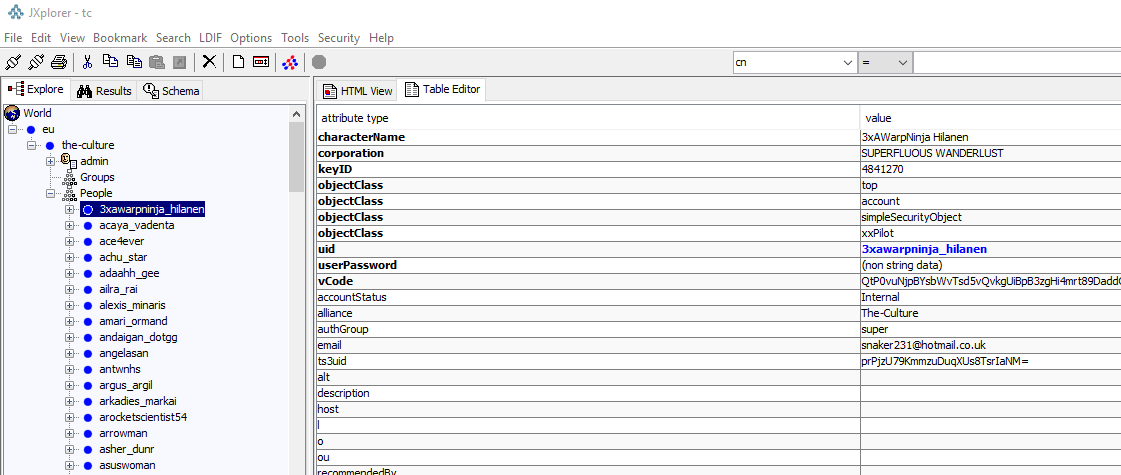The height and width of the screenshot is (475, 1121).
Task: Click the Cut scissors icon
Action: [88, 62]
